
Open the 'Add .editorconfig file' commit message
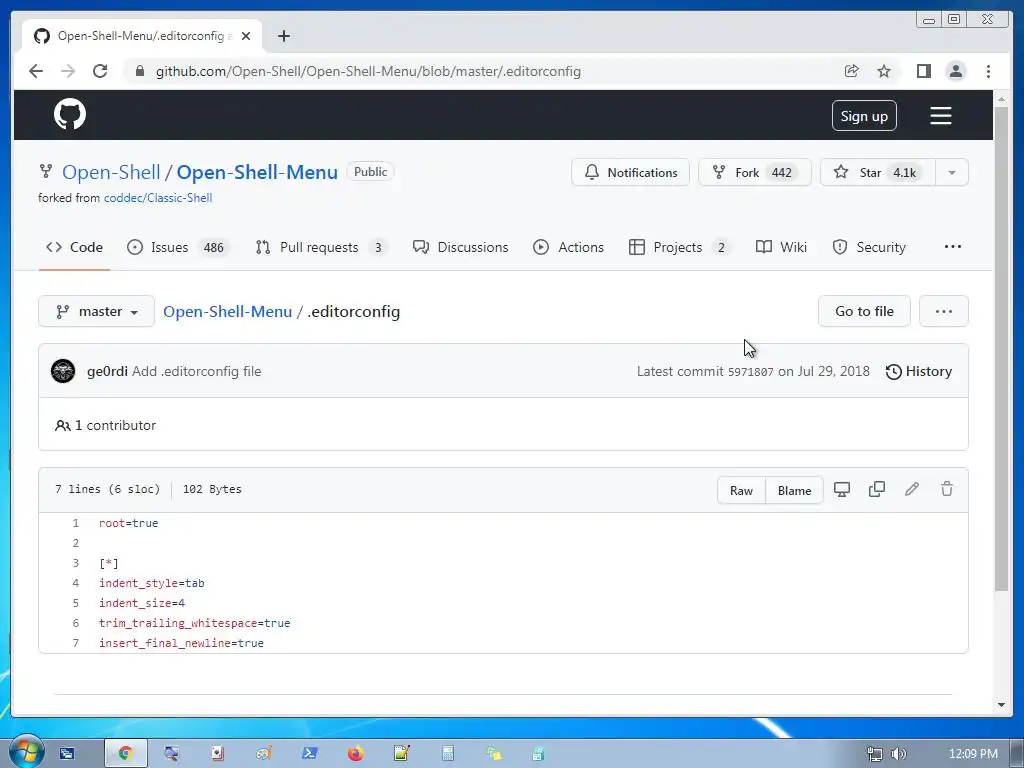tap(197, 371)
